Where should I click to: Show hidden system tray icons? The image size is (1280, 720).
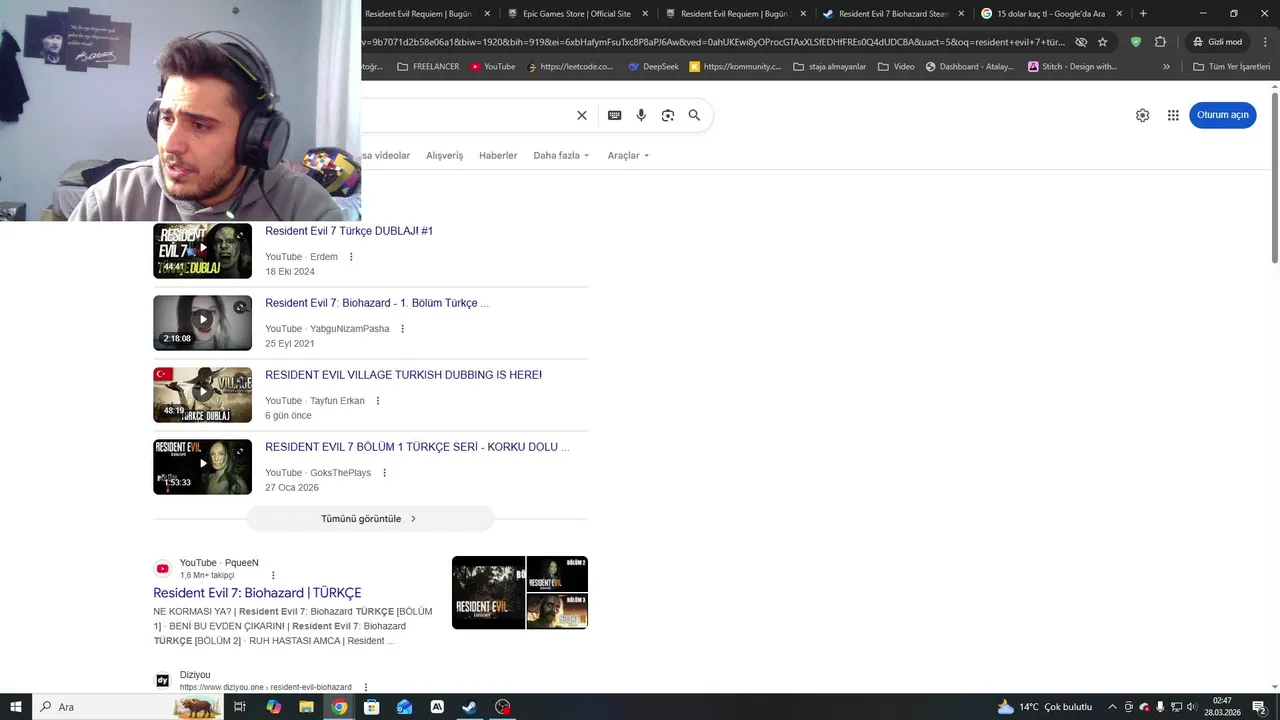pos(1112,707)
